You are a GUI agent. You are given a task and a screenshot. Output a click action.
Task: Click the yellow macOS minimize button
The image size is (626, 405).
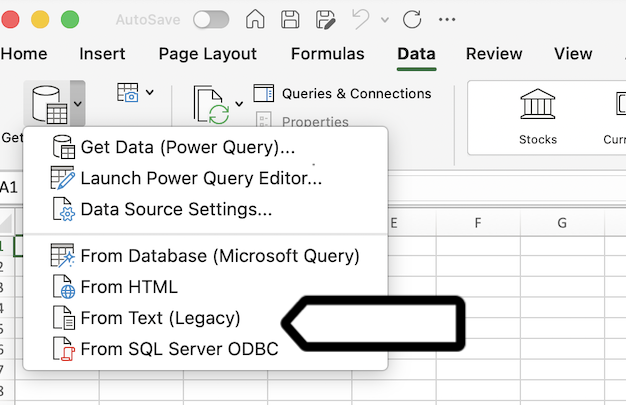40,19
